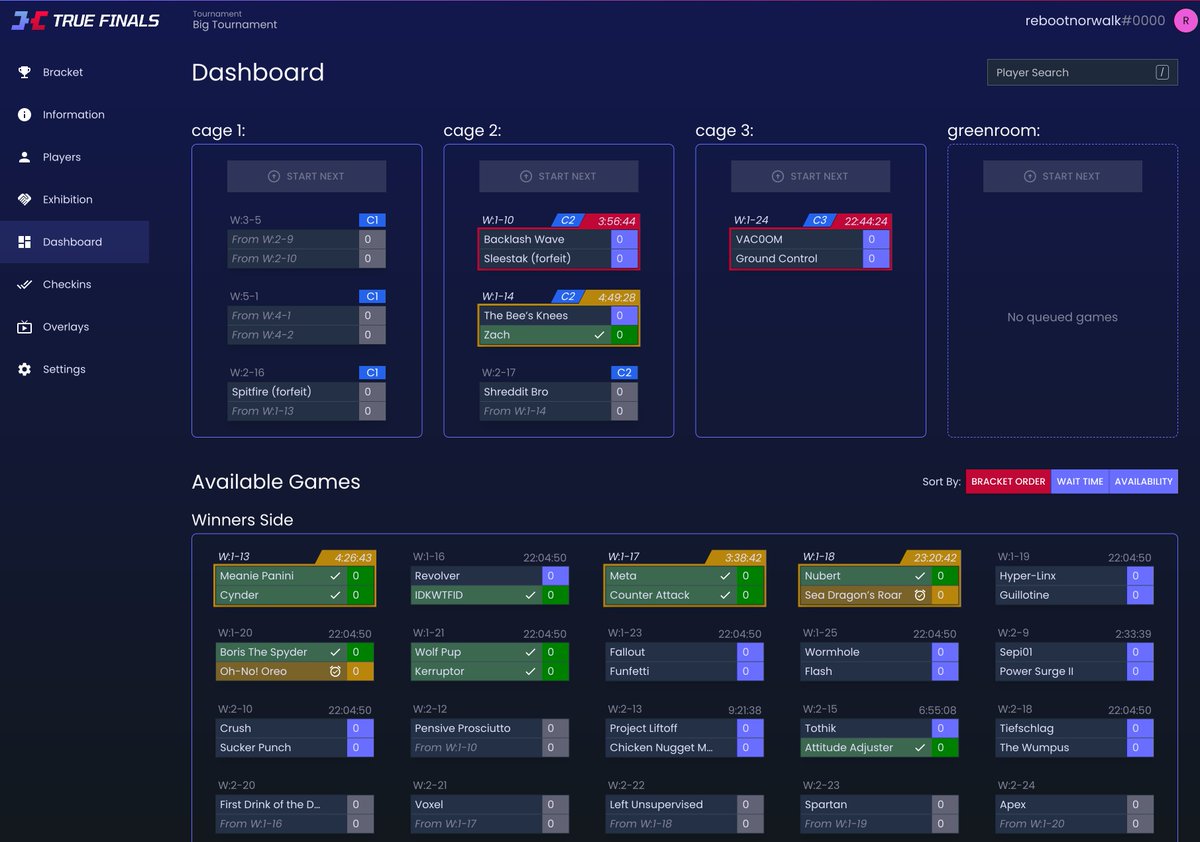The width and height of the screenshot is (1200, 842).
Task: Select Revolver in game W:1-16
Action: (477, 576)
